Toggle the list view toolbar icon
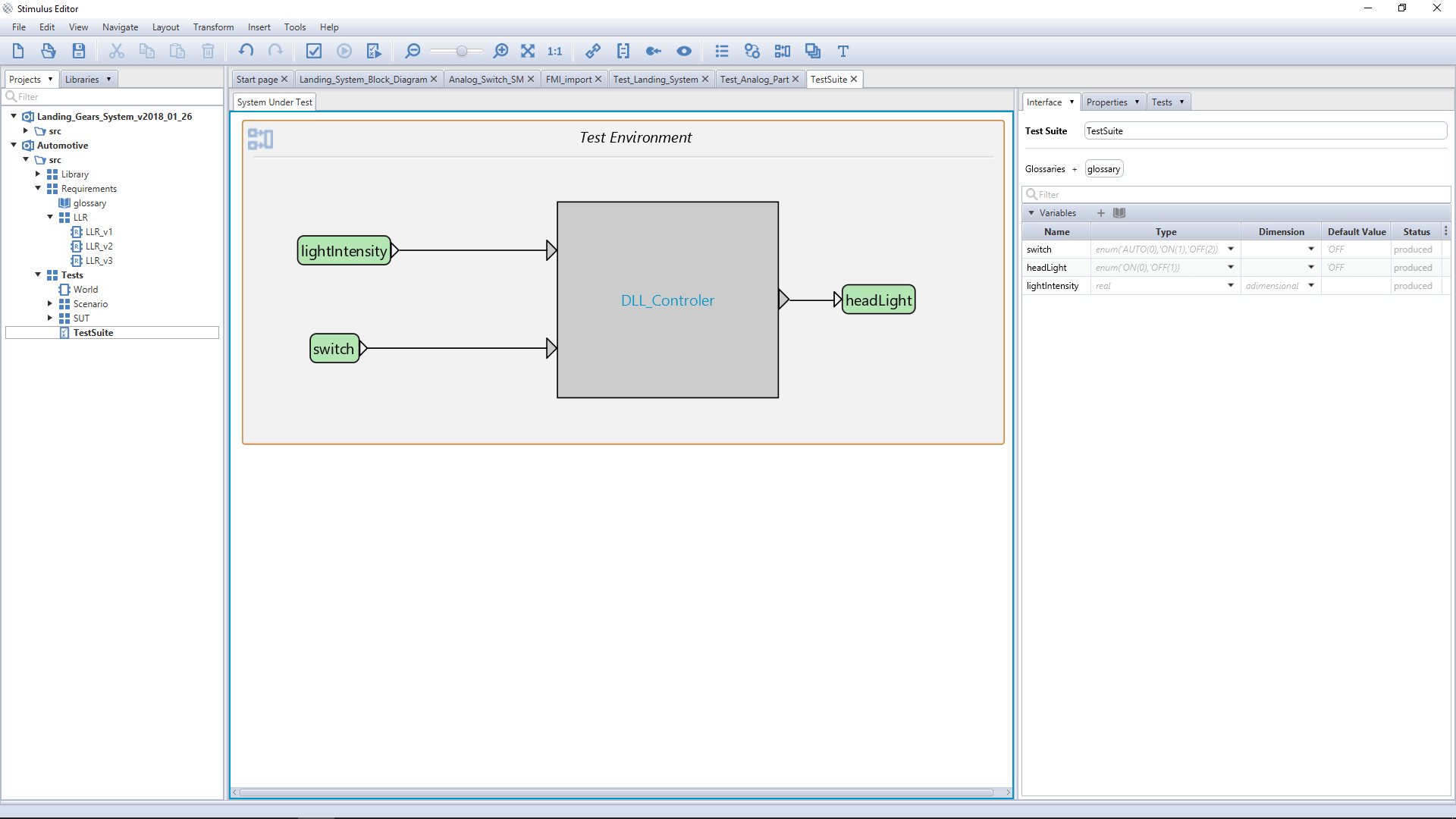 [721, 51]
